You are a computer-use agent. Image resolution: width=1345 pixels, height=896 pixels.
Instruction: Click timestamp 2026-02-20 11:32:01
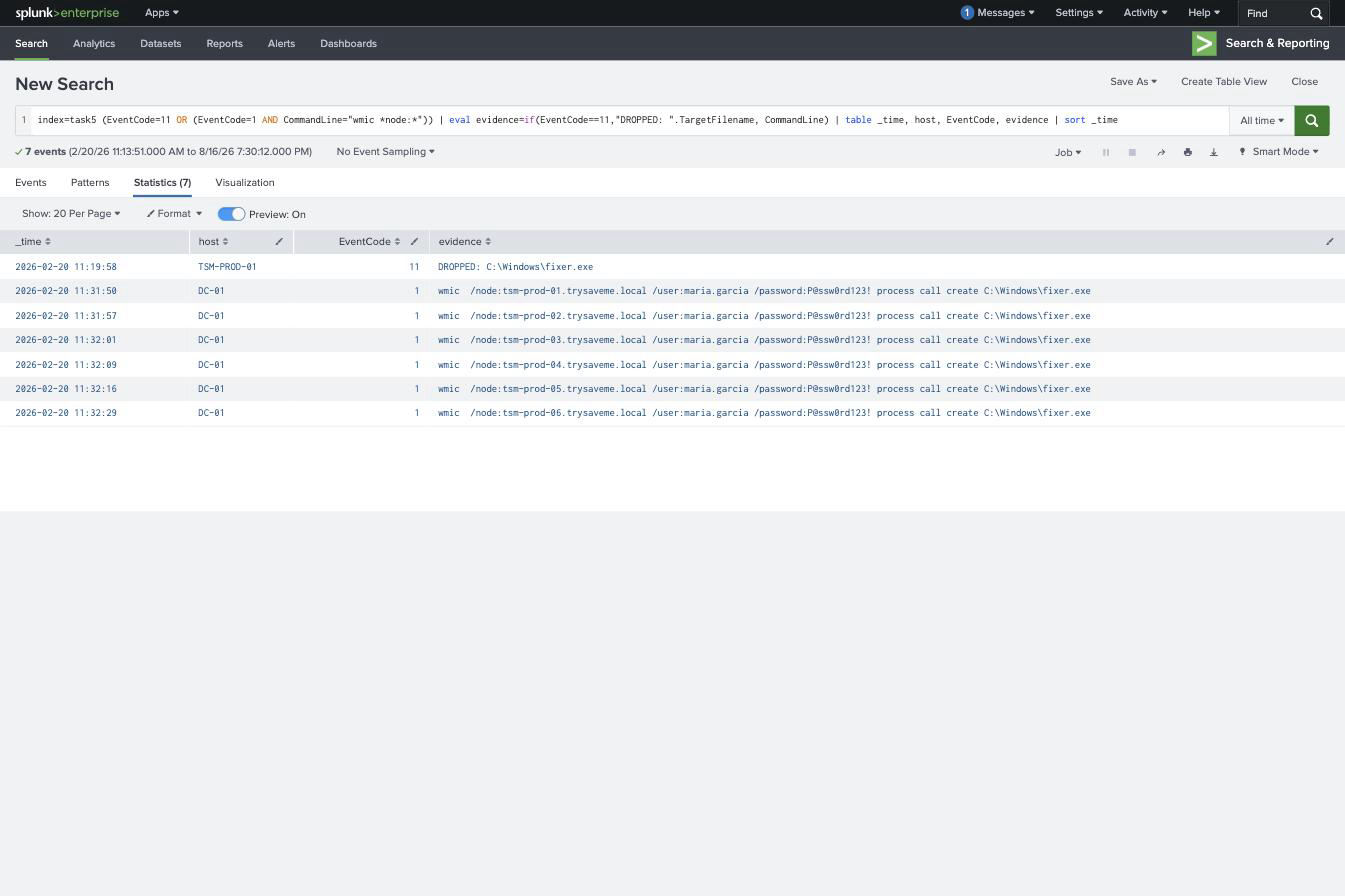(x=66, y=340)
